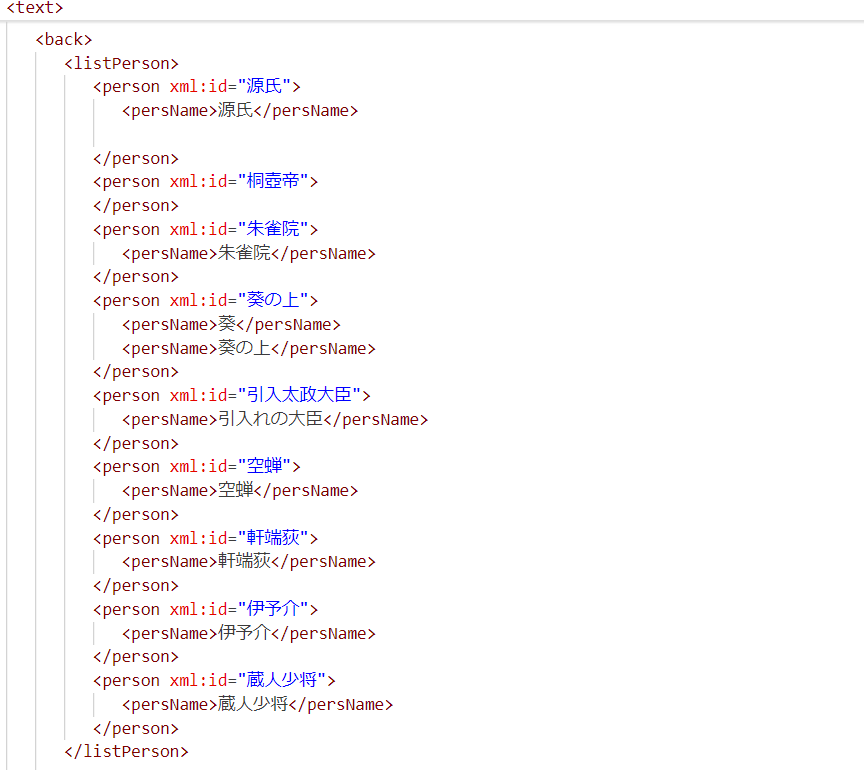Click the xml:id value "葵の上"
The image size is (864, 770).
pos(273,300)
